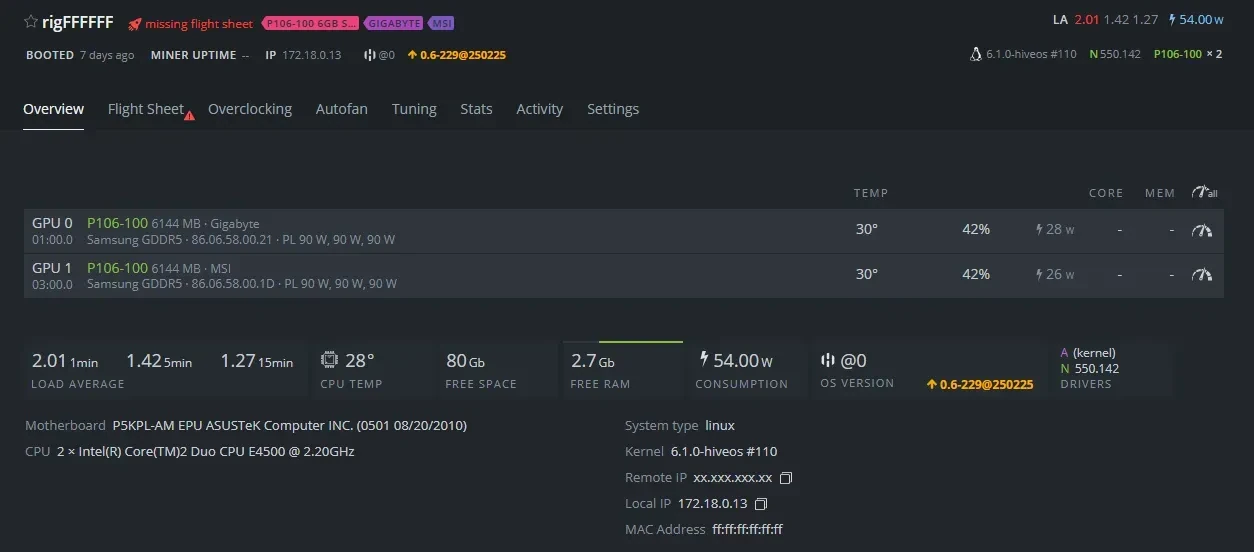Click the favorite star next to rigFFFFFF

pos(31,22)
